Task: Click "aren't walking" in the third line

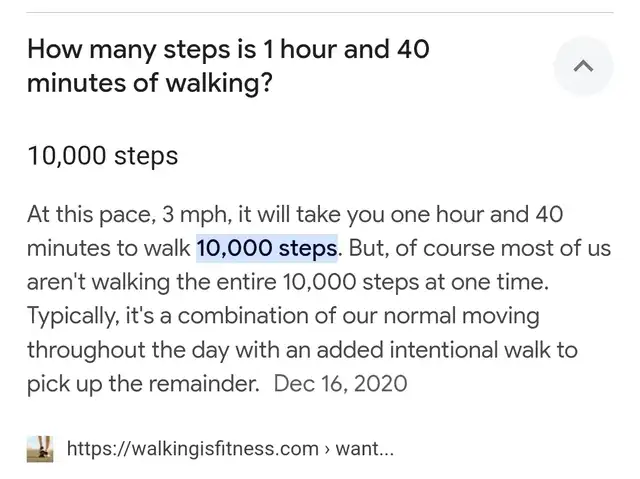Action: [x=98, y=282]
